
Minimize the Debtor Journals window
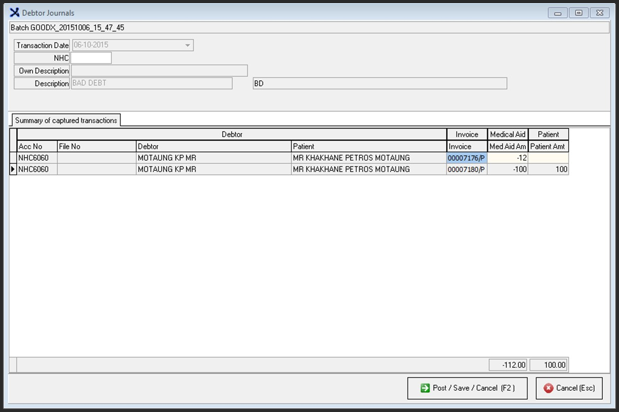tap(557, 13)
